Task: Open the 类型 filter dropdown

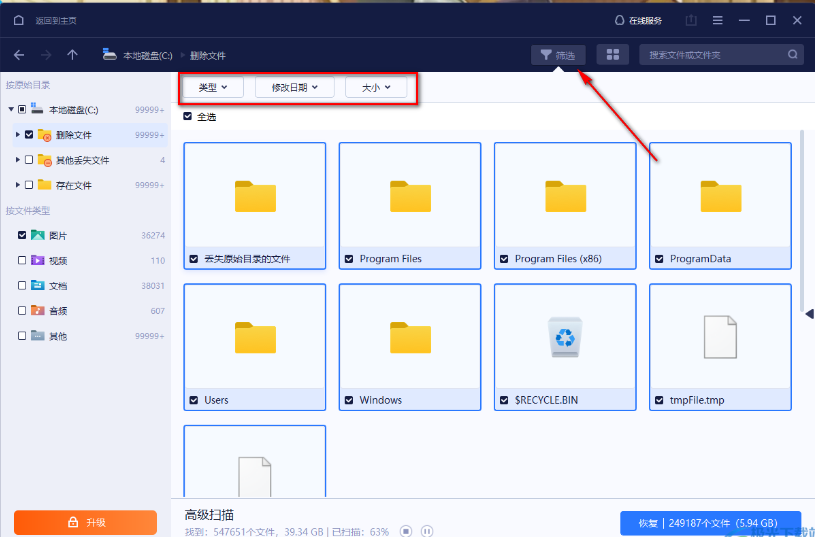Action: coord(213,87)
